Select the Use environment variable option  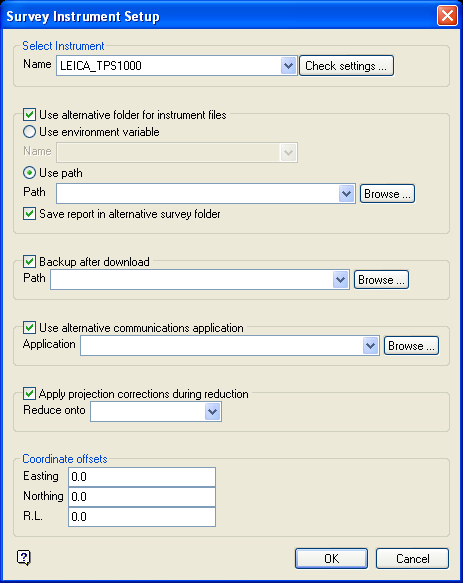click(29, 132)
